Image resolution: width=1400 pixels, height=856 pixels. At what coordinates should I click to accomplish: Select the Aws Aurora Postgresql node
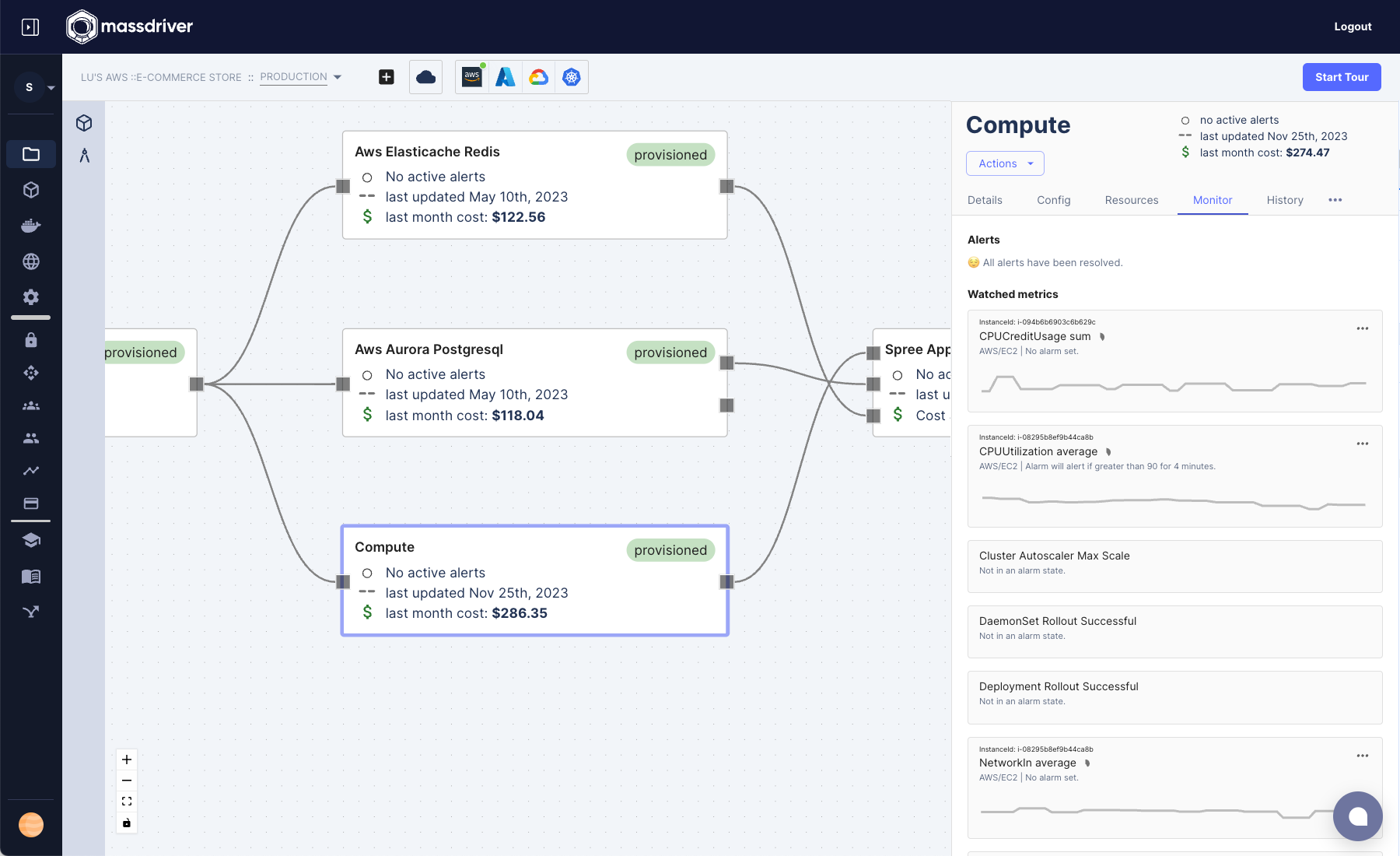pos(534,383)
